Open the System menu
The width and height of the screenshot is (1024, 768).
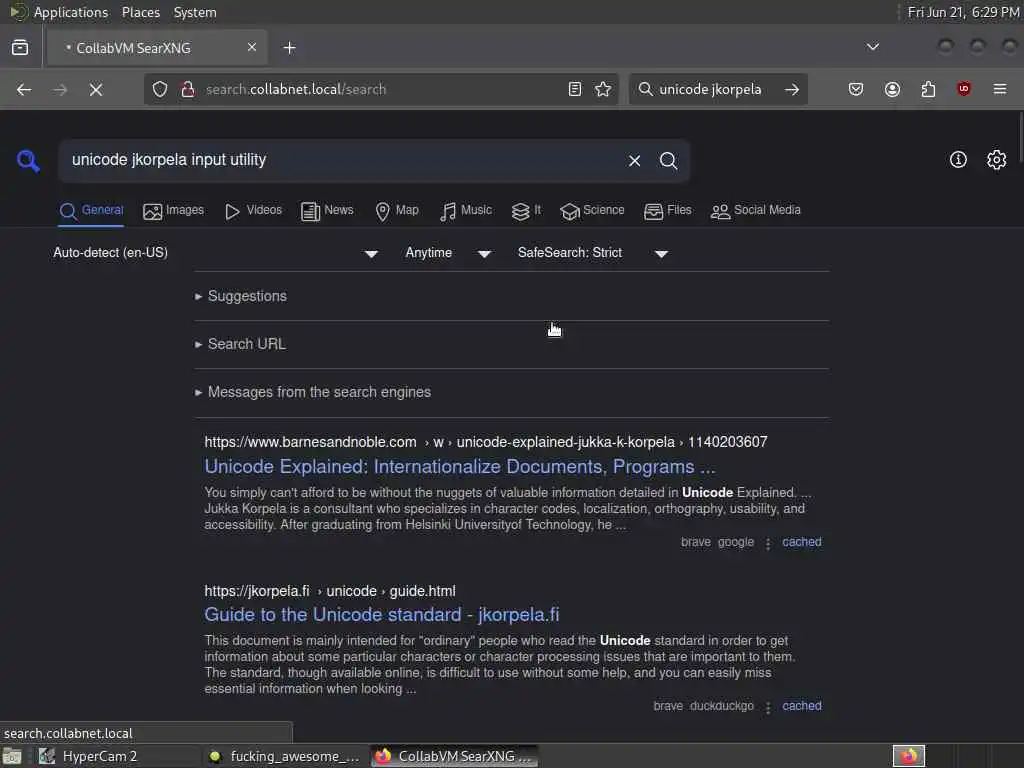[x=195, y=12]
